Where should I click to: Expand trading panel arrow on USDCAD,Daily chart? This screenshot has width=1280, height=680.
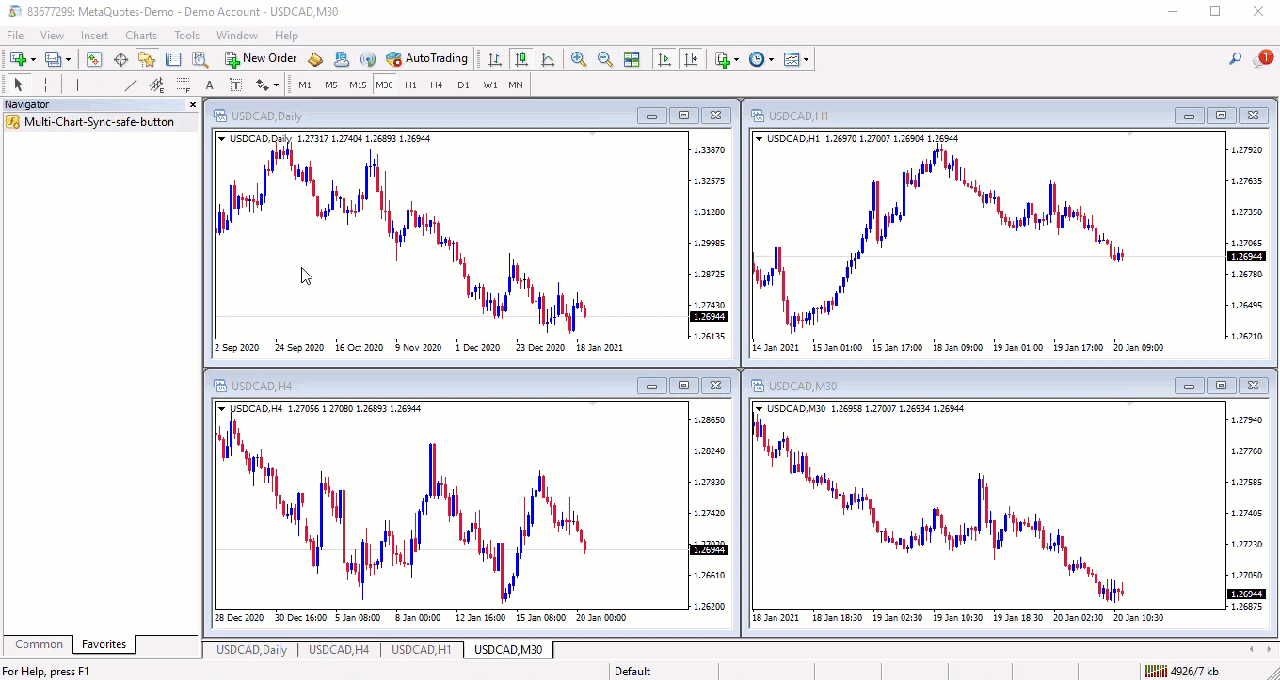222,139
